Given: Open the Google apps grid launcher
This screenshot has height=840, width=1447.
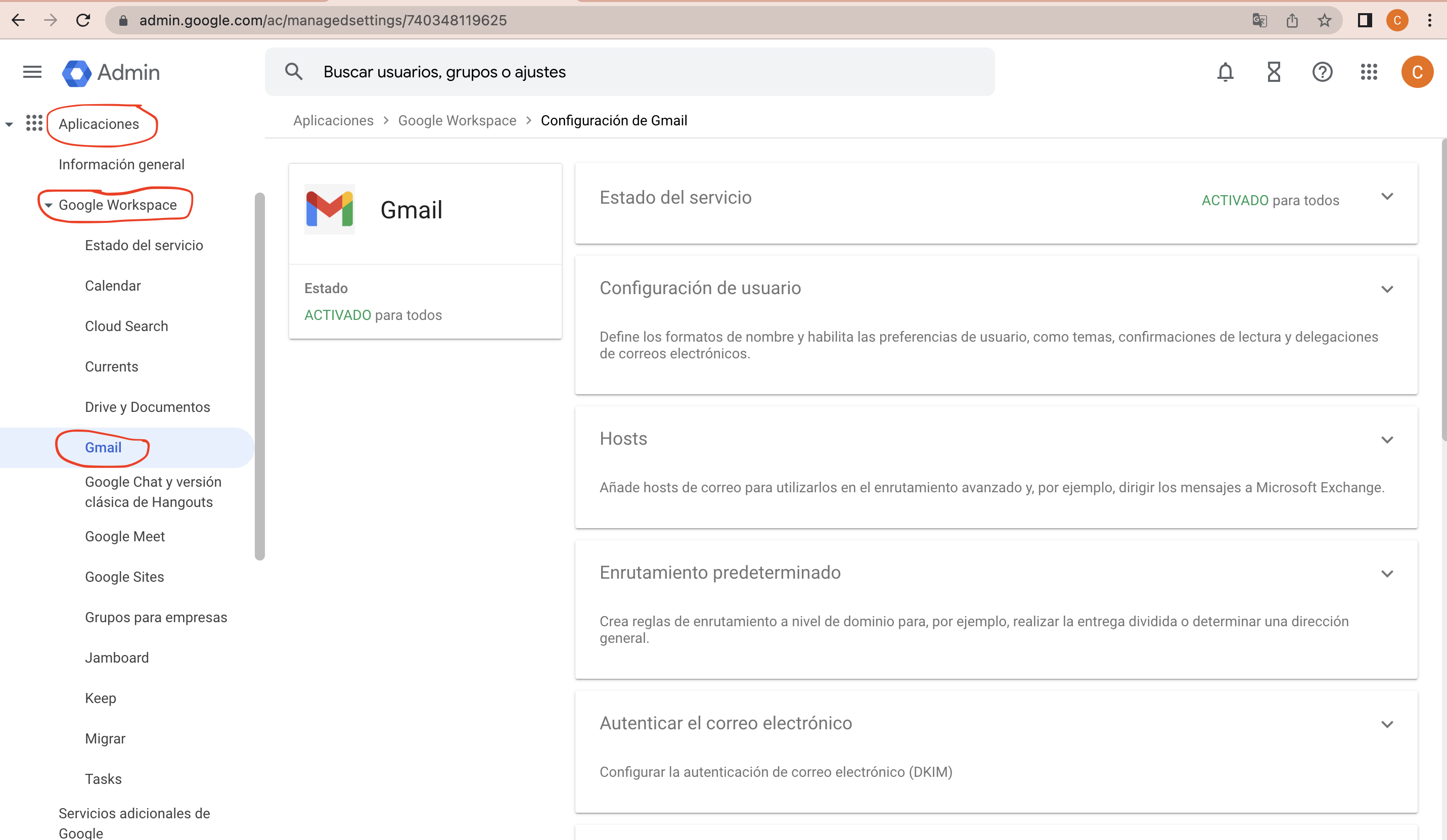Looking at the screenshot, I should (1369, 72).
